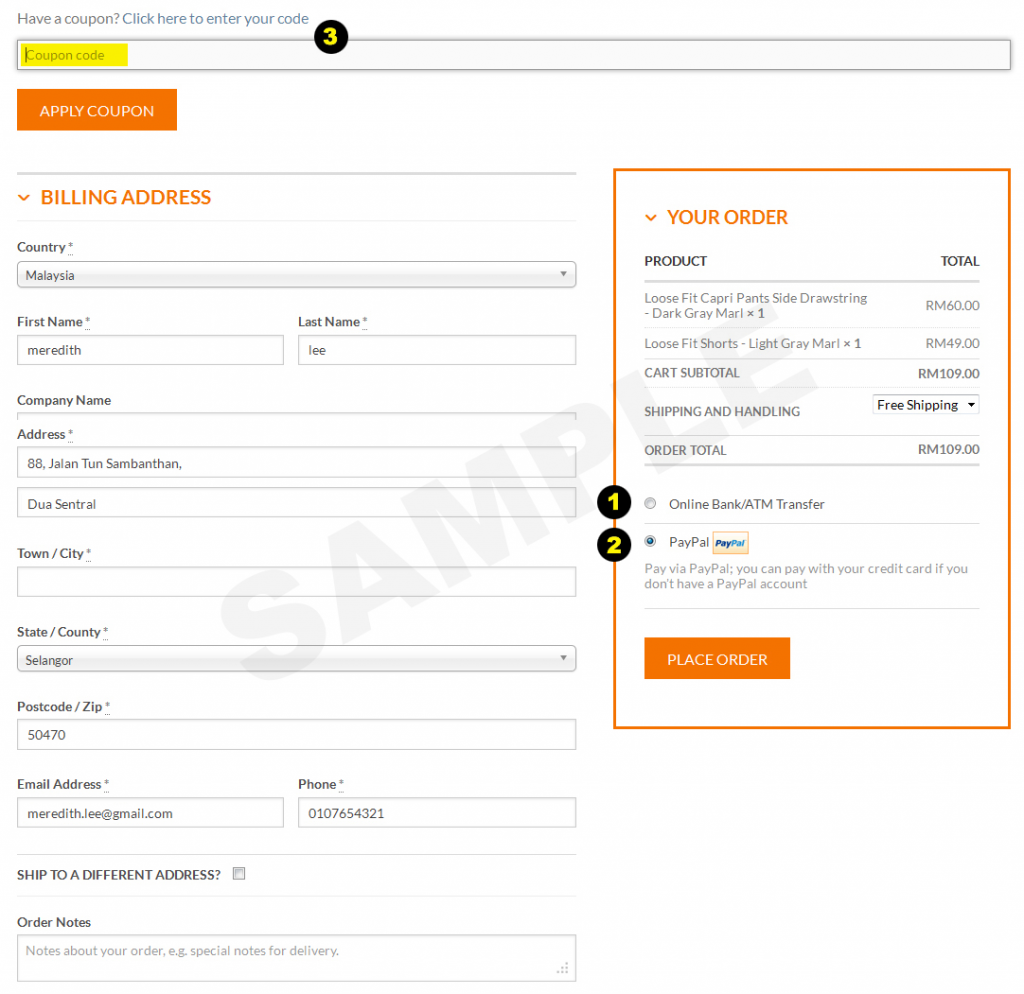Open the State / County dropdown showing Selangor
Viewport: 1024px width, 994px height.
[296, 659]
